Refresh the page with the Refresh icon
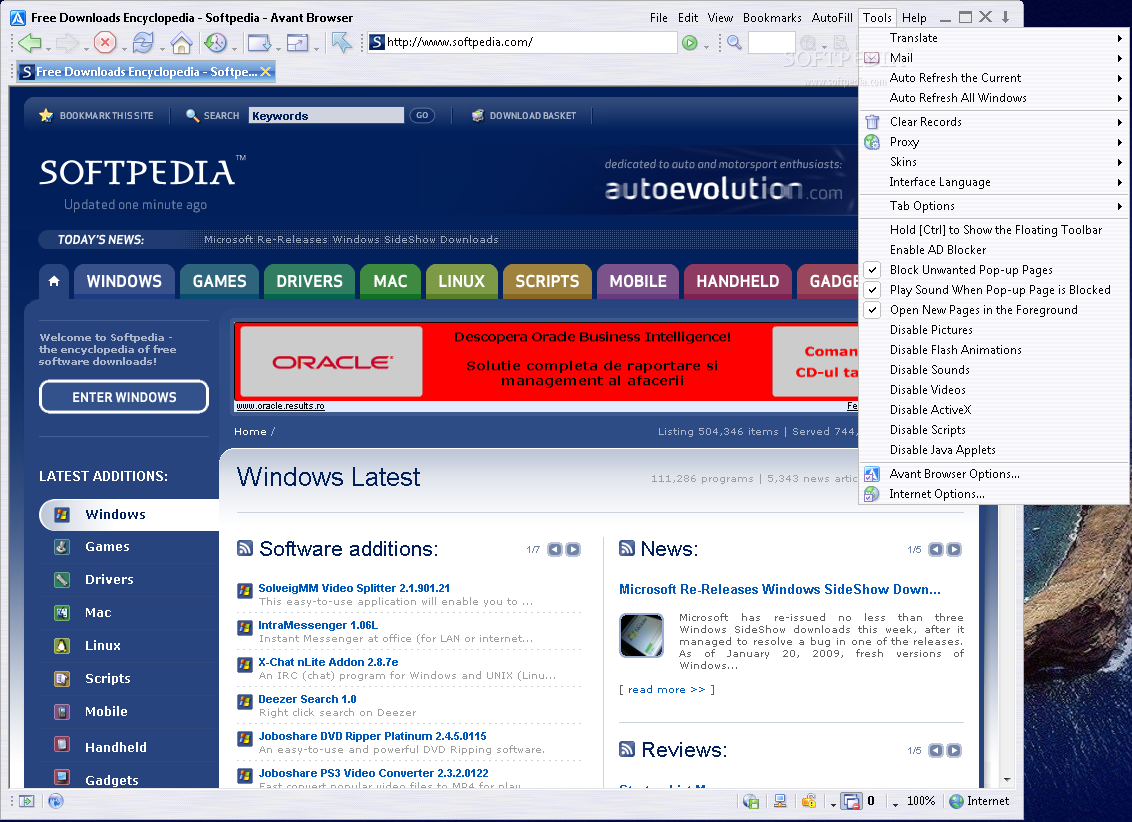Viewport: 1132px width, 822px height. (143, 43)
